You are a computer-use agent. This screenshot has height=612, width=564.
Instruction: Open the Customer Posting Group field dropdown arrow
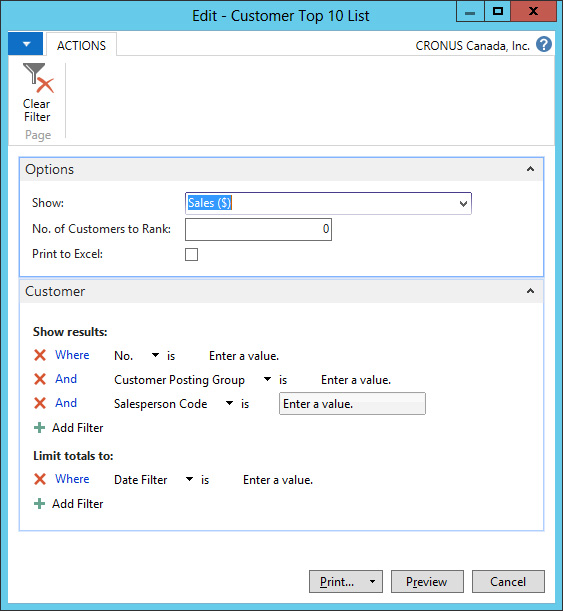pos(267,379)
